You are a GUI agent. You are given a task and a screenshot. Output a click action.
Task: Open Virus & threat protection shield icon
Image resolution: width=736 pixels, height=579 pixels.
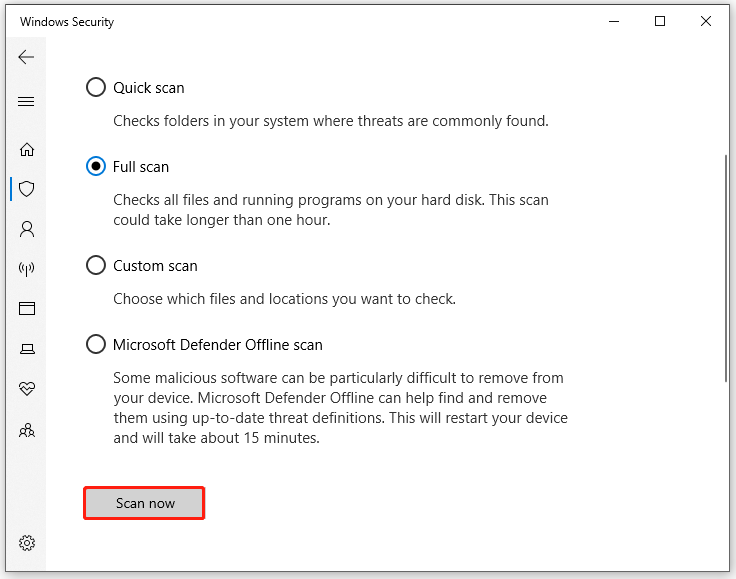point(27,188)
